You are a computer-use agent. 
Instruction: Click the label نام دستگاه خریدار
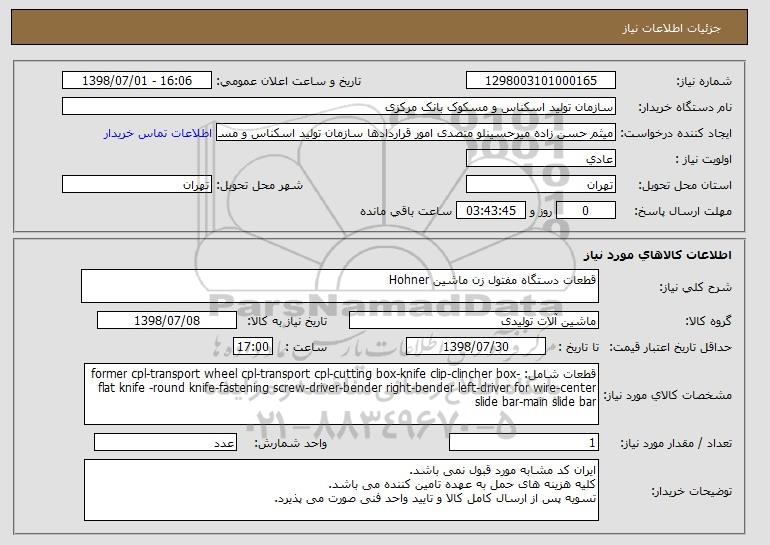click(x=685, y=107)
